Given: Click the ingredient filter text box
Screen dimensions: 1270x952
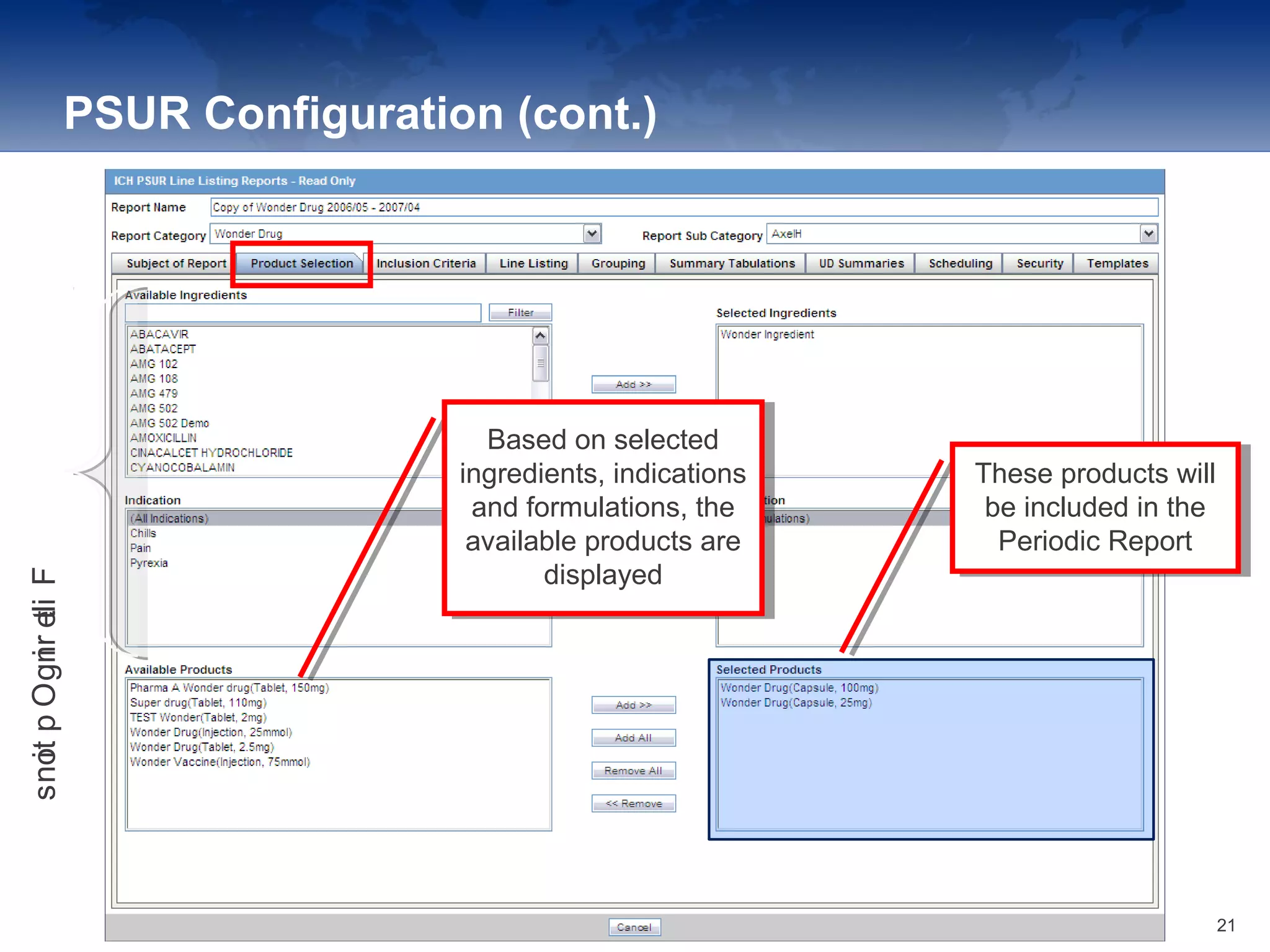Looking at the screenshot, I should [303, 313].
